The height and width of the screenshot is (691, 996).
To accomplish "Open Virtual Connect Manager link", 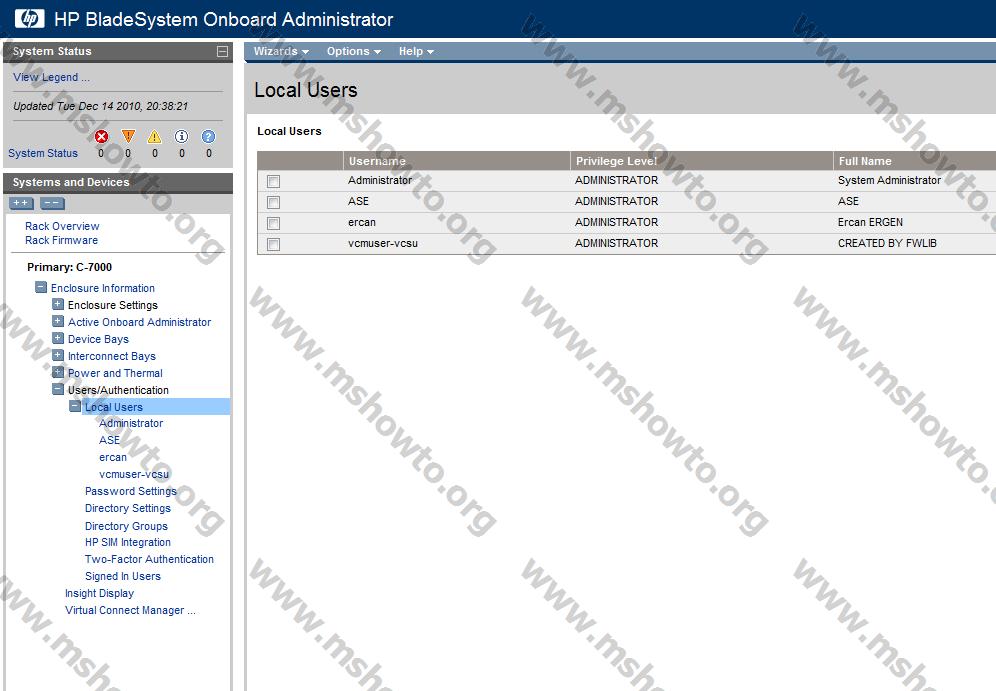I will (130, 610).
